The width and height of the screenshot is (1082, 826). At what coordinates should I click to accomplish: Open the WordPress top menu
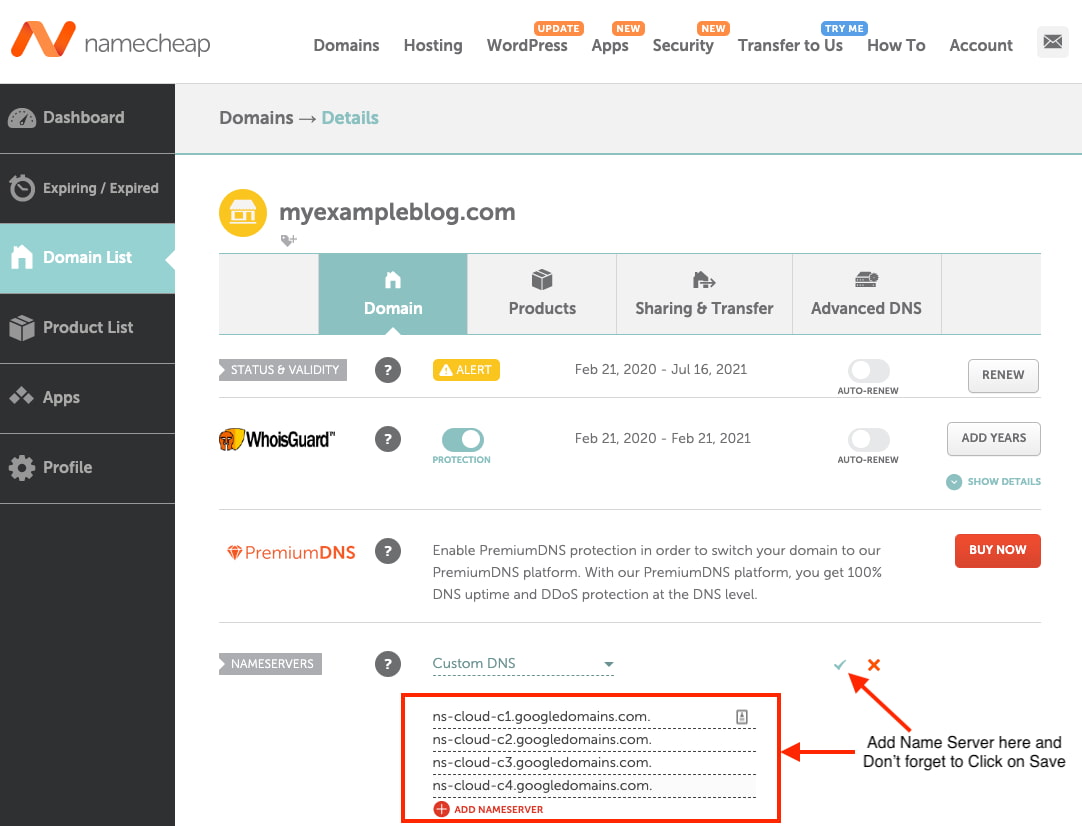[527, 46]
